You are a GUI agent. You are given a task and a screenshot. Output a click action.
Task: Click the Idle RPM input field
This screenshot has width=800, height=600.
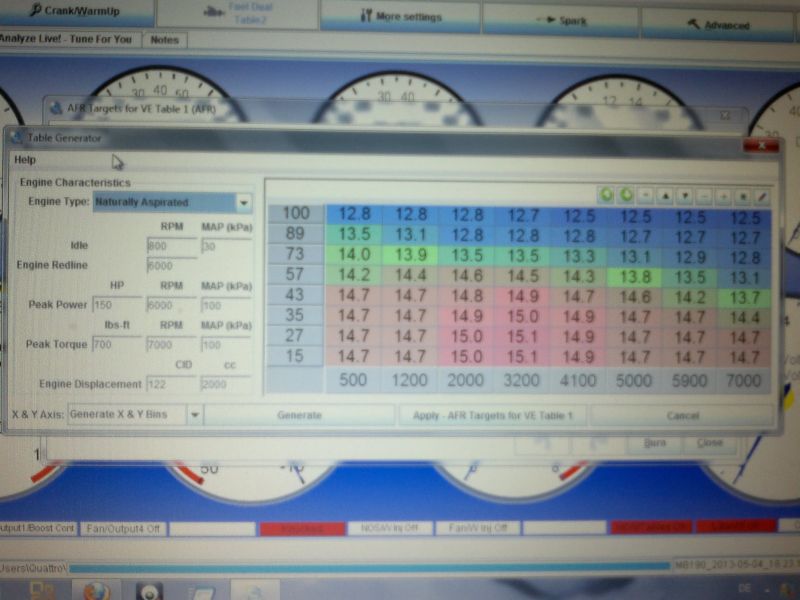point(171,245)
